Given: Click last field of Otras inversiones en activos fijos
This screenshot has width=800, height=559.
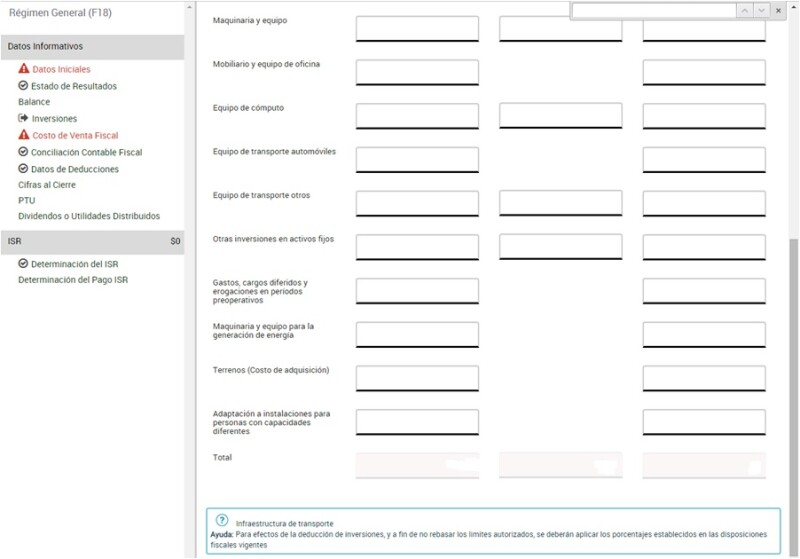Looking at the screenshot, I should click(704, 247).
